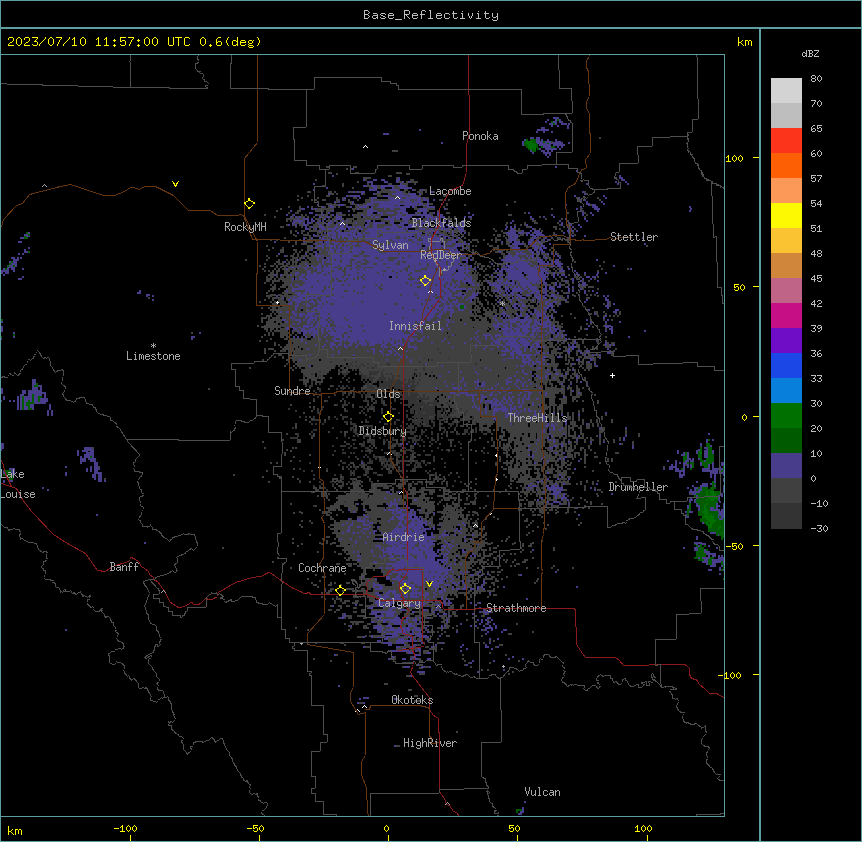Viewport: 862px width, 842px height.
Task: Click the yellow V marker northwest of RockyMH
Action: coord(175,184)
